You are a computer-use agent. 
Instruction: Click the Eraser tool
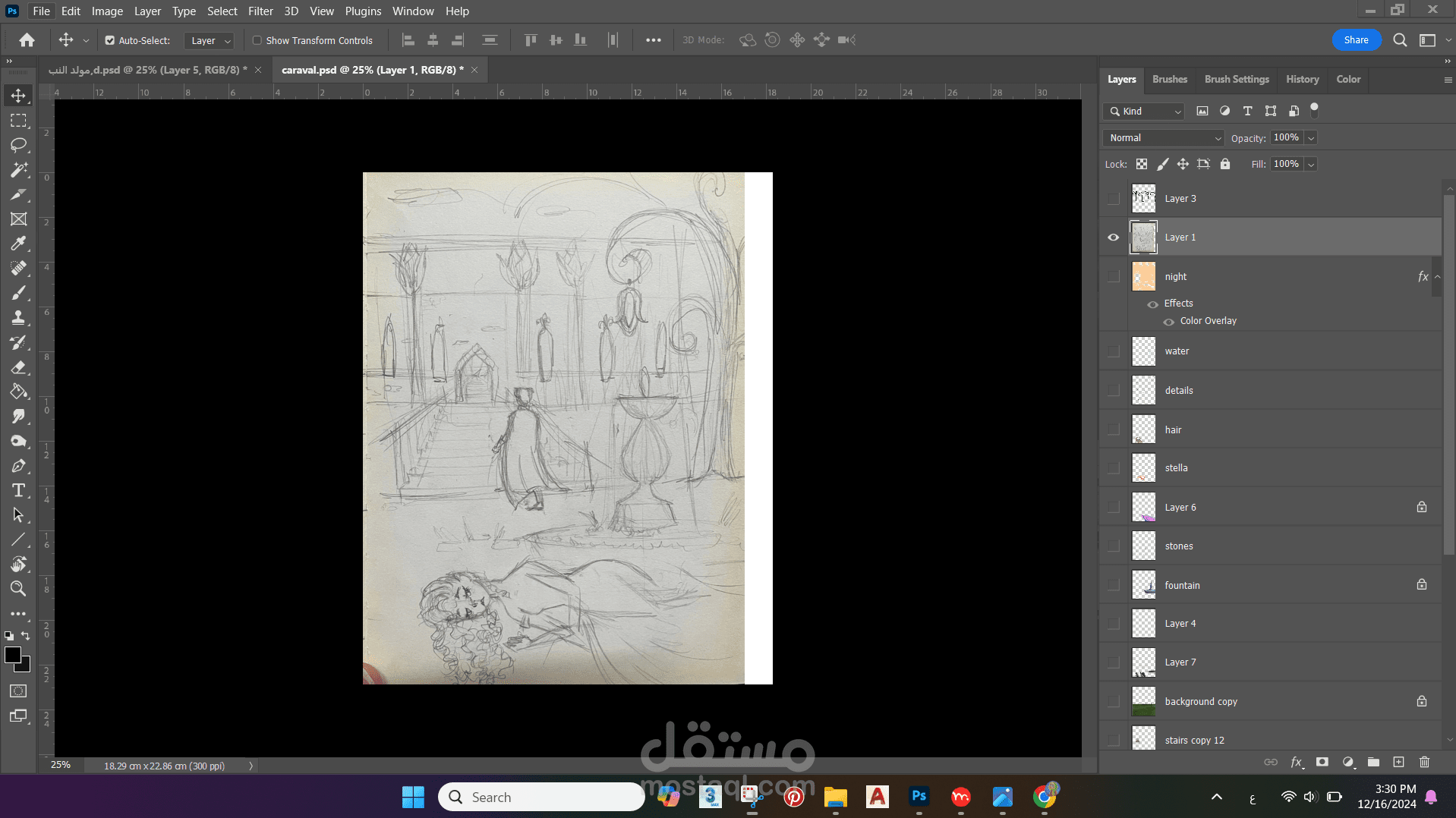[18, 367]
